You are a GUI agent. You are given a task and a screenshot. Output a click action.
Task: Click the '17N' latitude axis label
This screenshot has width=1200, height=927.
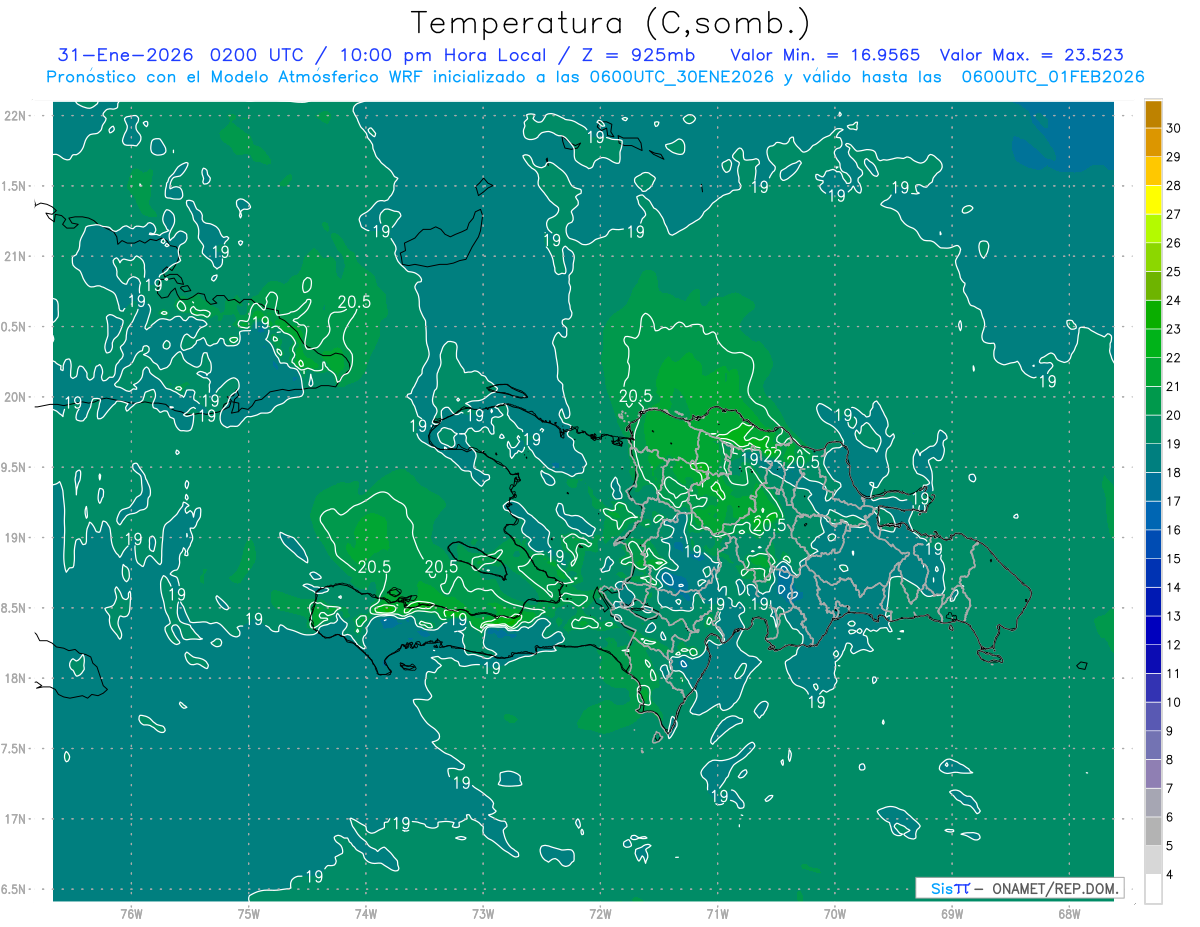pos(16,819)
